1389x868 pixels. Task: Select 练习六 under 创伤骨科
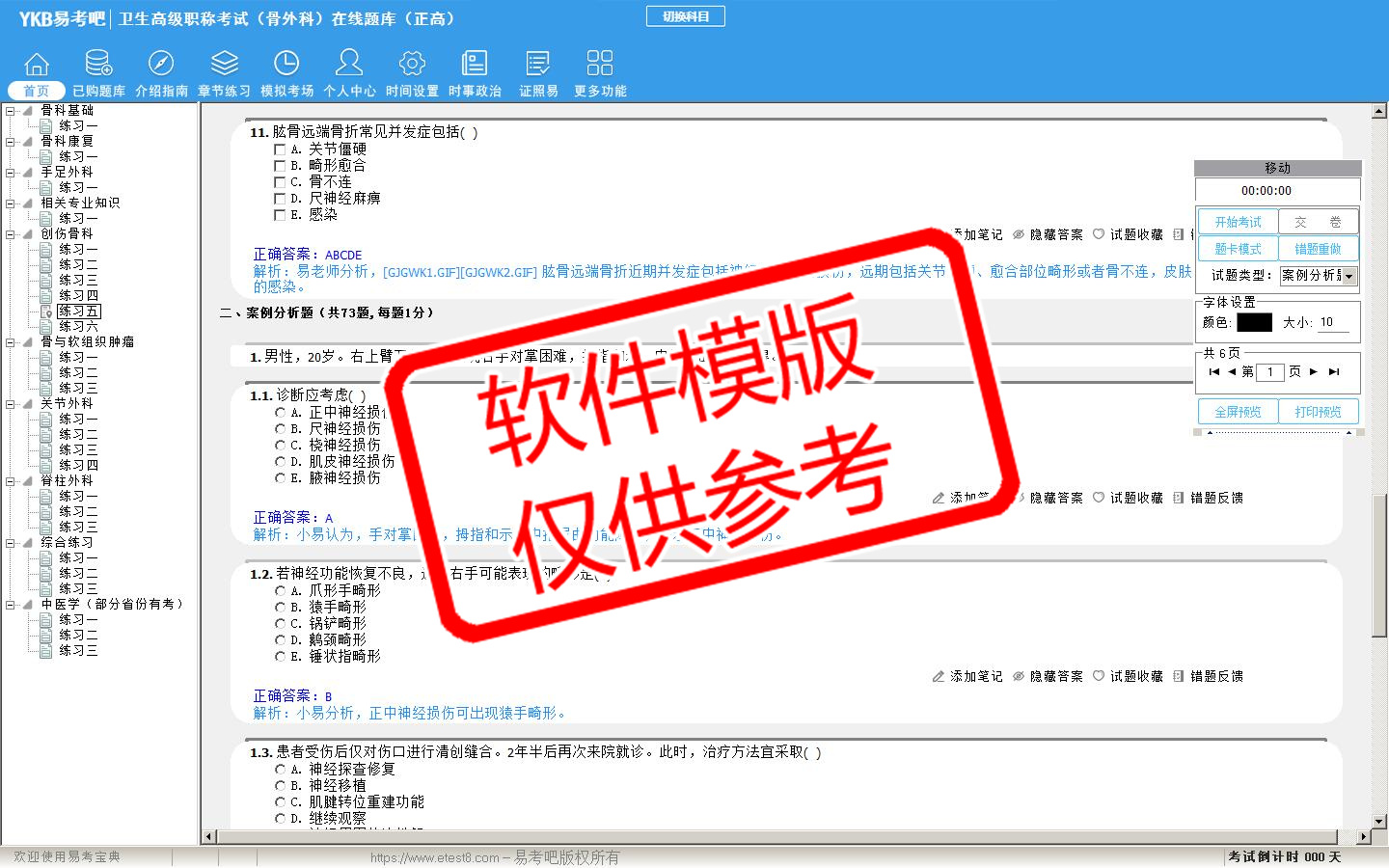[78, 327]
